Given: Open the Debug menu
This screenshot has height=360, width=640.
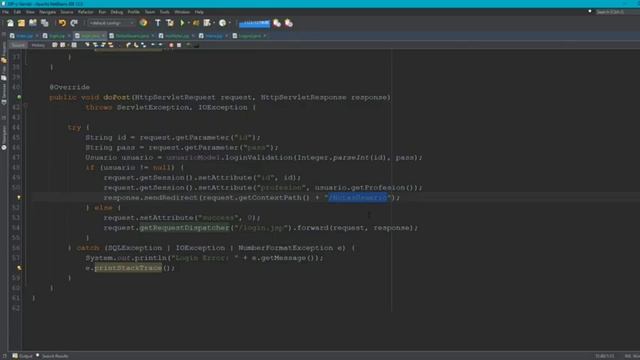Looking at the screenshot, I should click(x=117, y=12).
